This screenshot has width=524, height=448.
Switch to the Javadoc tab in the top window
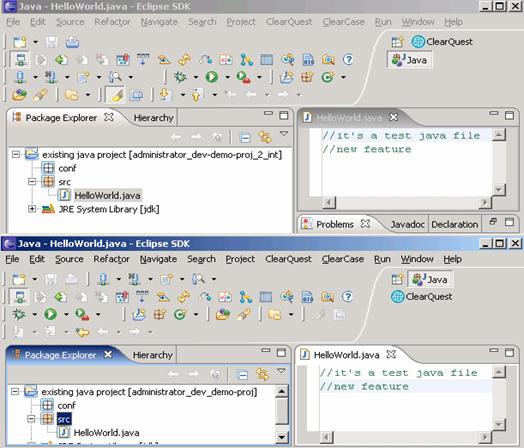pyautogui.click(x=407, y=225)
